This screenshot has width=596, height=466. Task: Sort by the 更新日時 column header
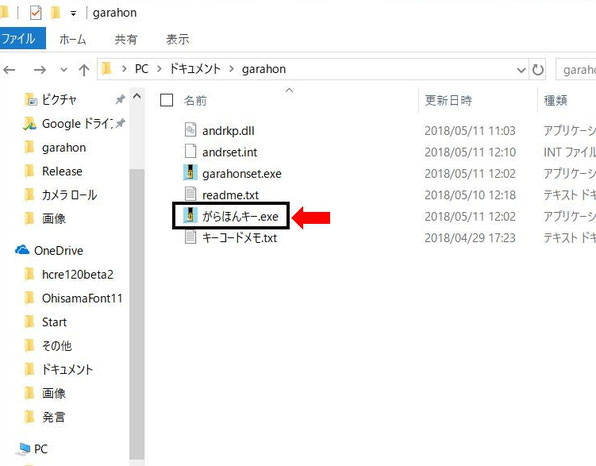[x=449, y=101]
